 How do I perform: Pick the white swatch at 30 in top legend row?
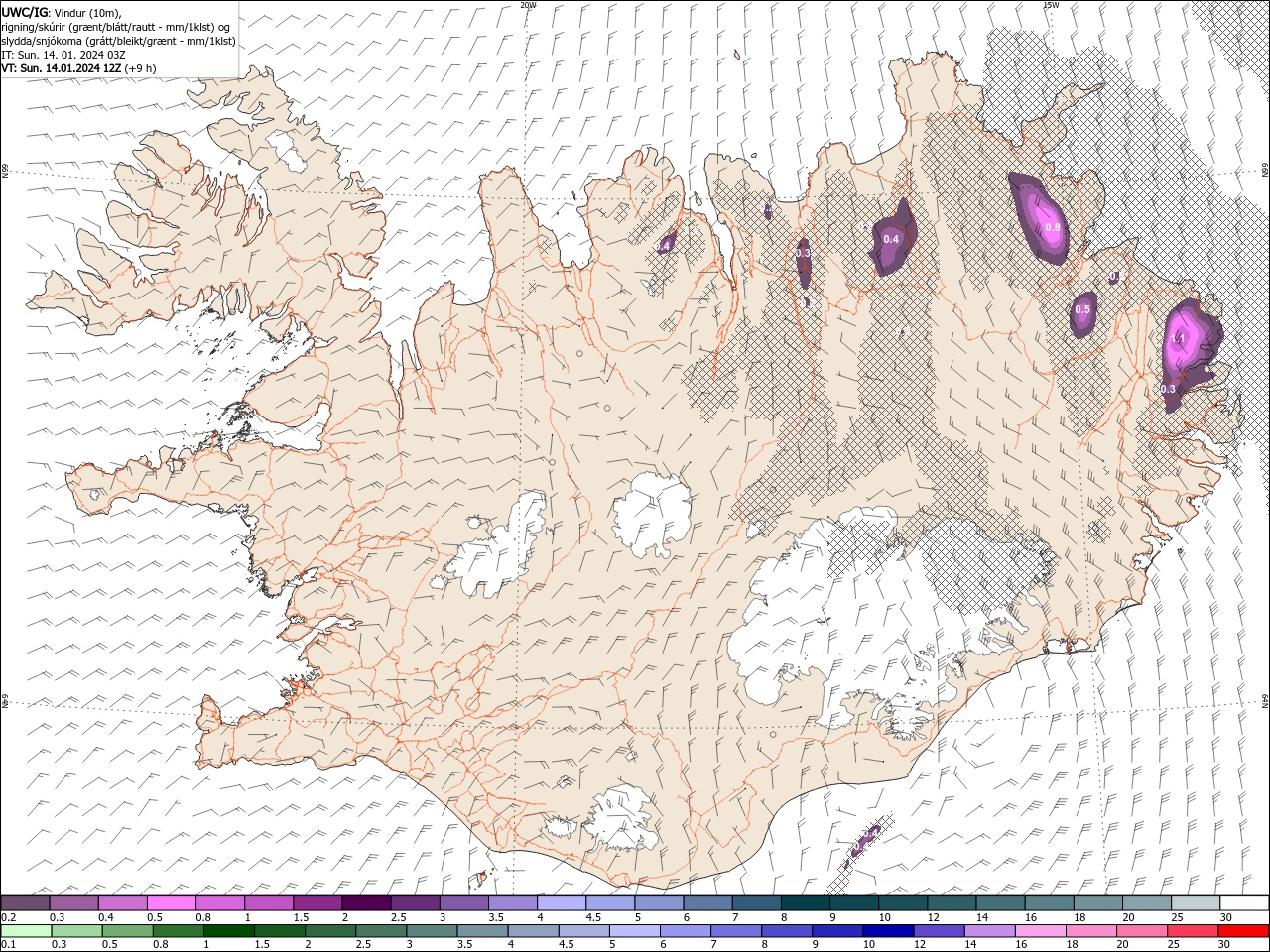click(x=1244, y=903)
